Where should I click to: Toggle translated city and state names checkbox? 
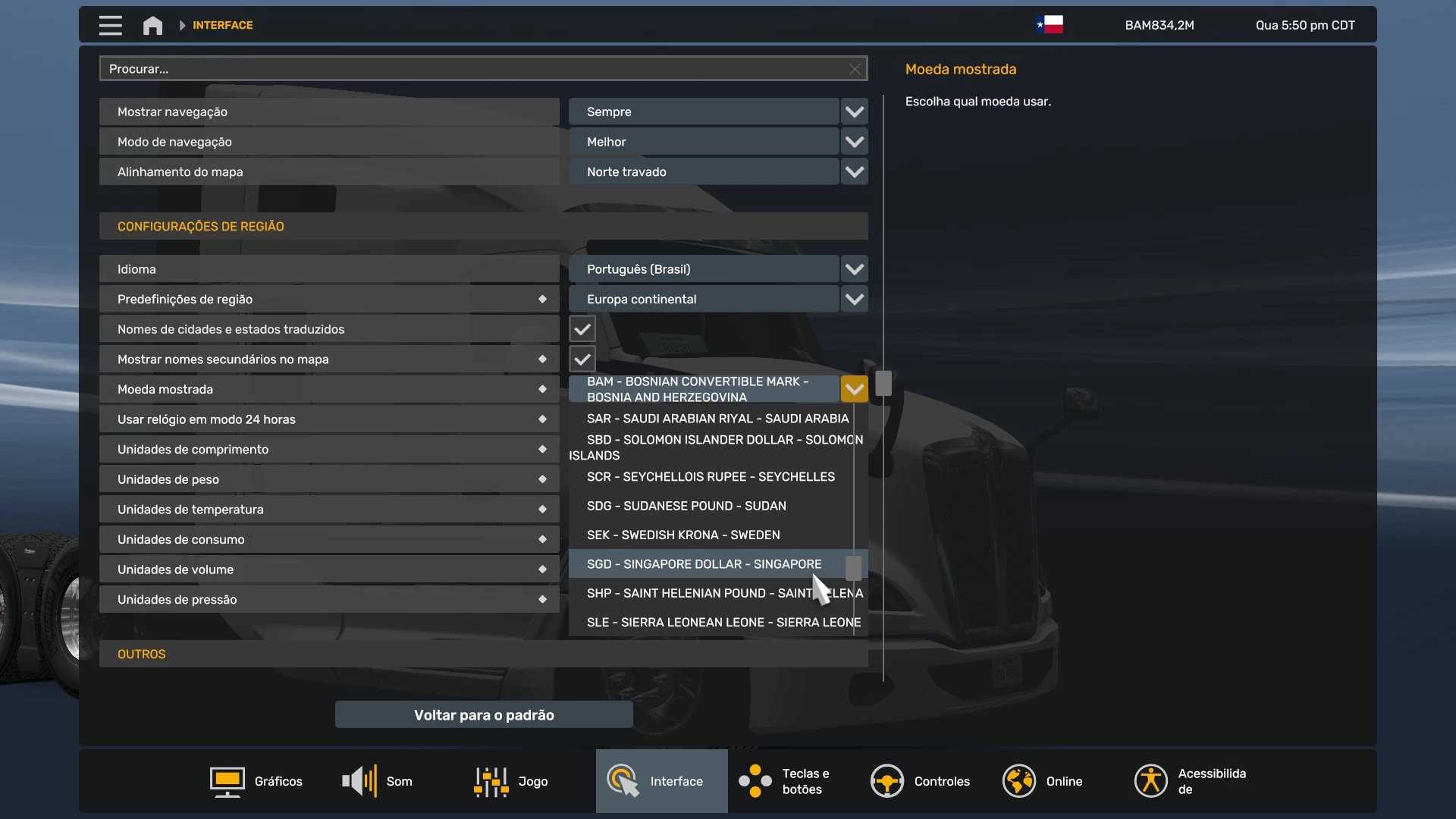click(x=582, y=329)
